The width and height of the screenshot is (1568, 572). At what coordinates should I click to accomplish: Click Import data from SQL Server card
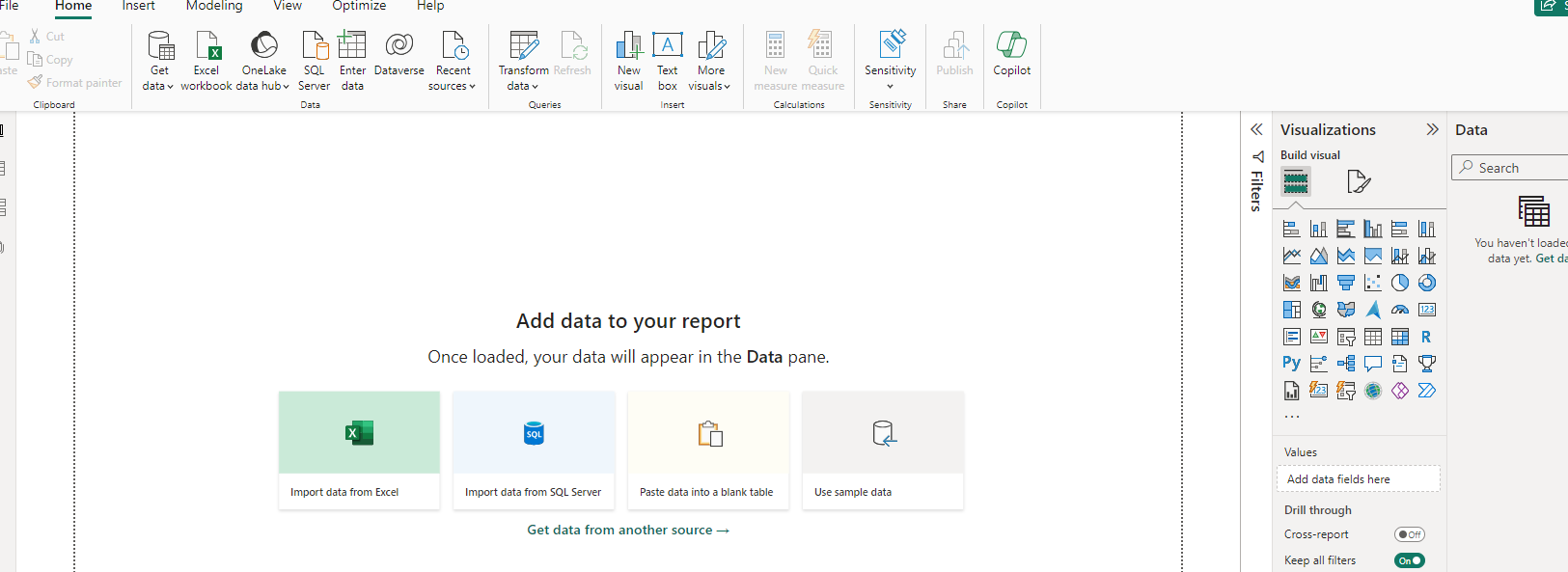coord(534,449)
